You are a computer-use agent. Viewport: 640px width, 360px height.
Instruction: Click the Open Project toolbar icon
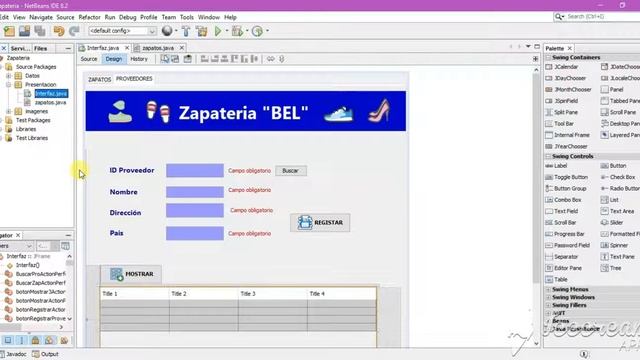tap(24, 31)
